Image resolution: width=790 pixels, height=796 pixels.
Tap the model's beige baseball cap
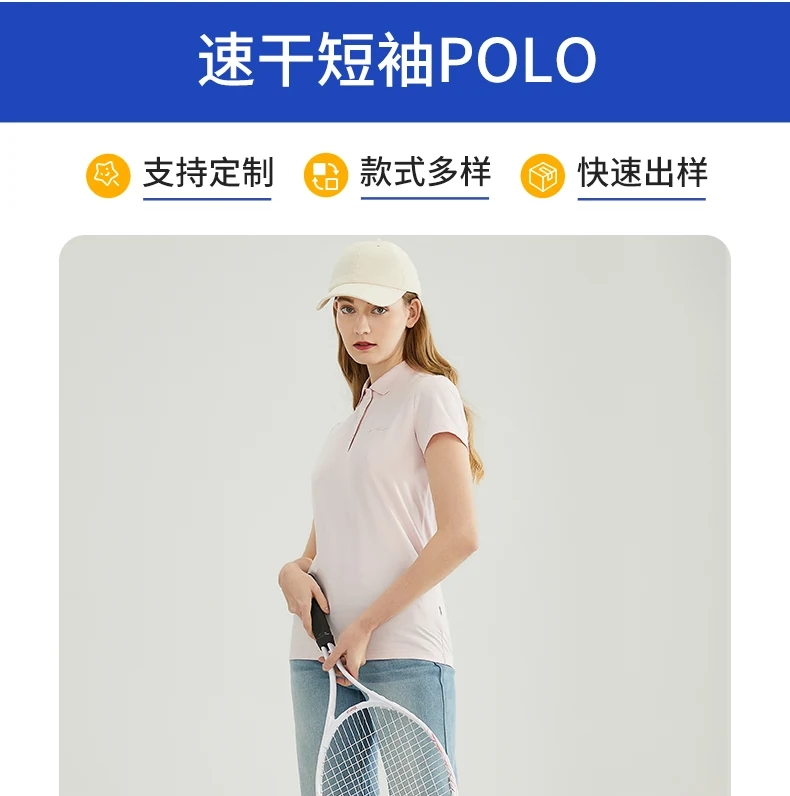coord(370,273)
